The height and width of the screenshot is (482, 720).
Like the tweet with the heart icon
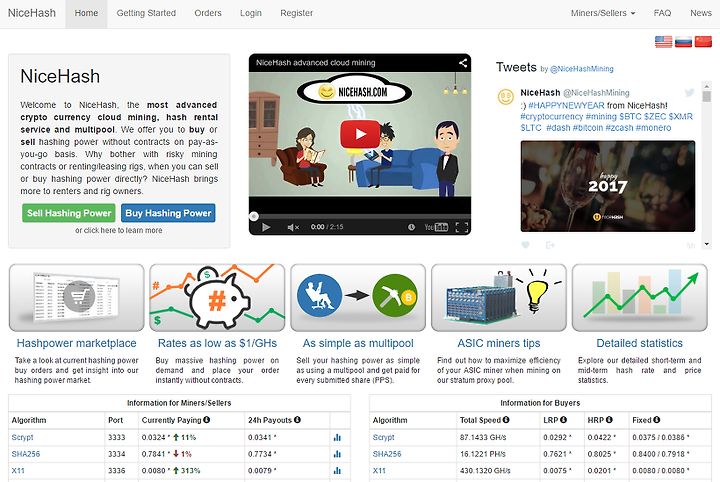pyautogui.click(x=525, y=245)
